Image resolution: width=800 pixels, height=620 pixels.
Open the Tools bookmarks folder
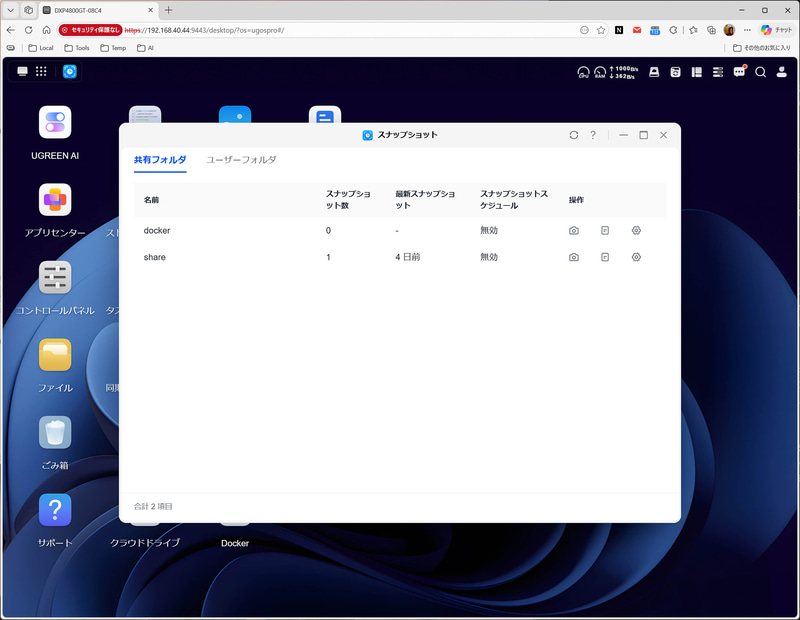pyautogui.click(x=77, y=48)
